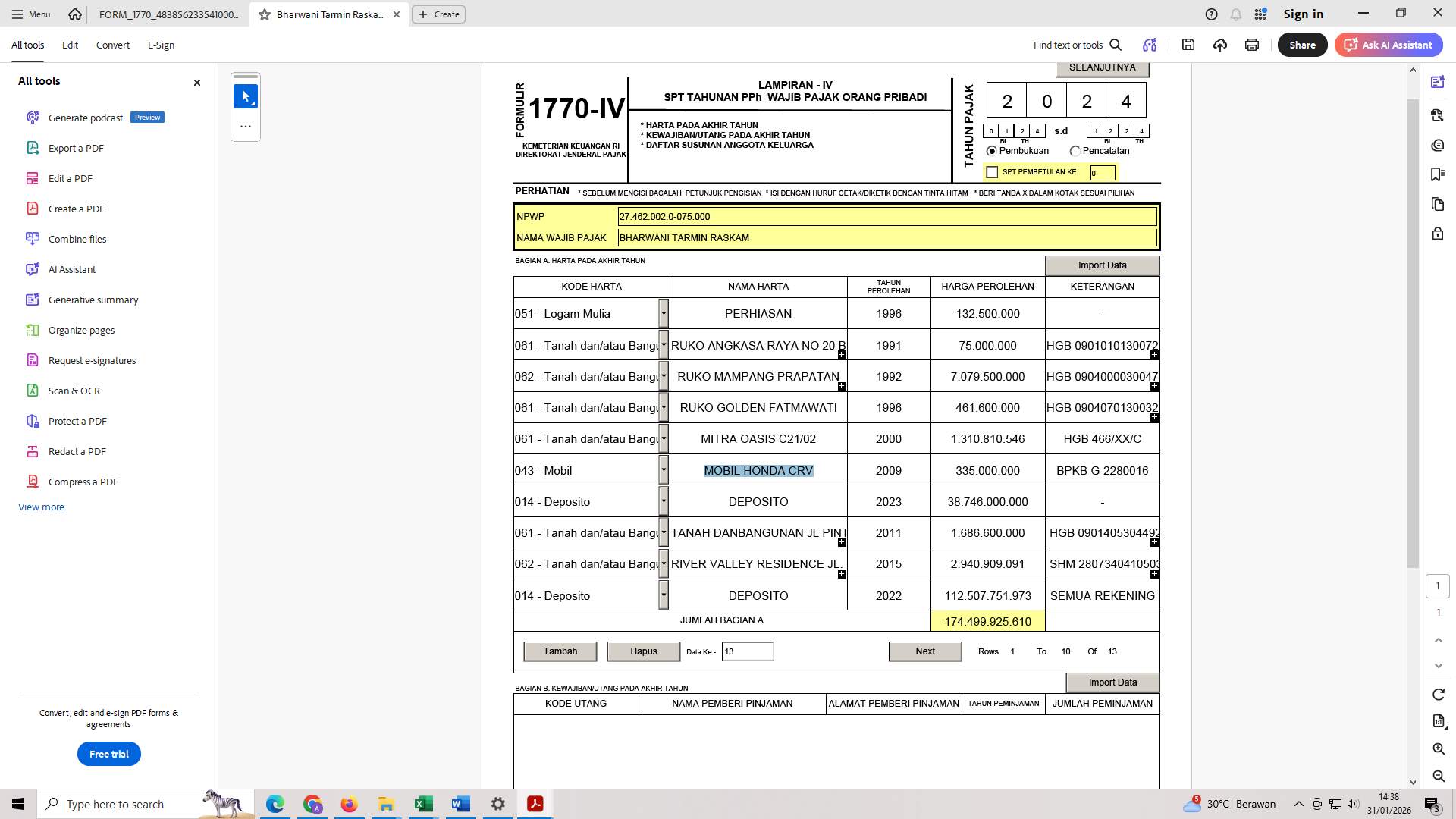Select the Combine files tool

pos(76,239)
